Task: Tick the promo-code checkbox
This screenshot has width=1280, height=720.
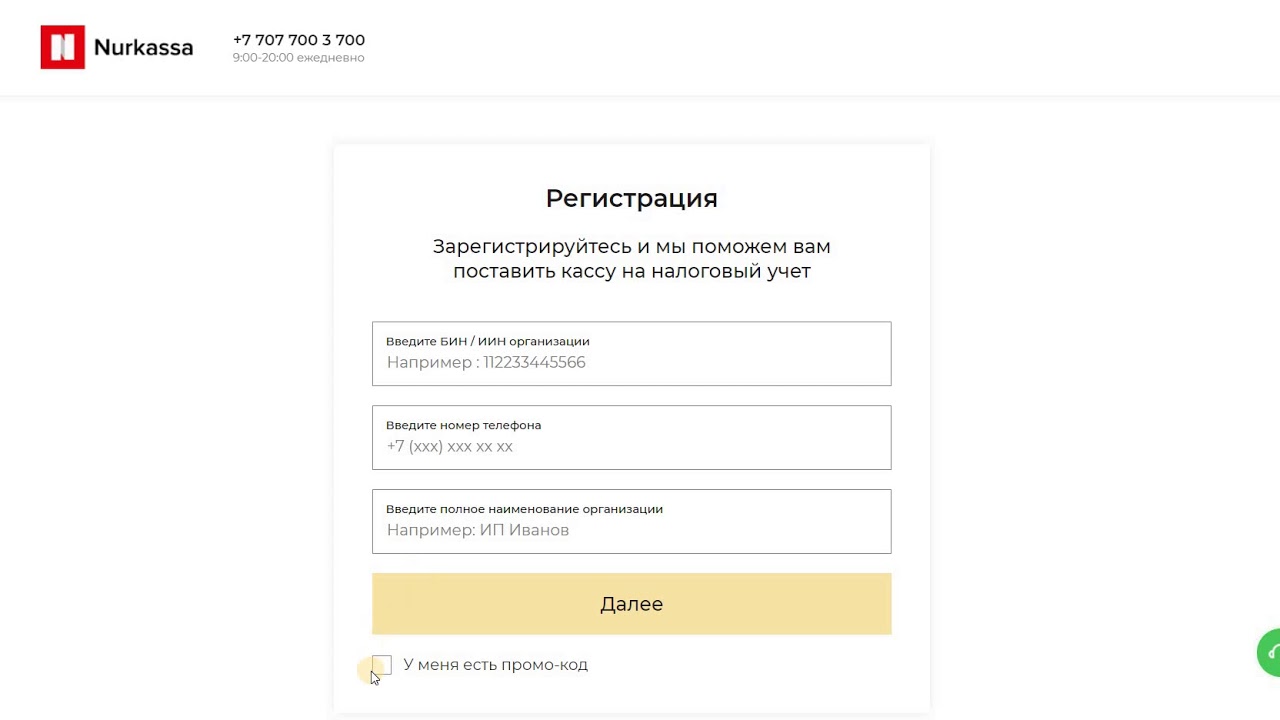Action: tap(382, 666)
